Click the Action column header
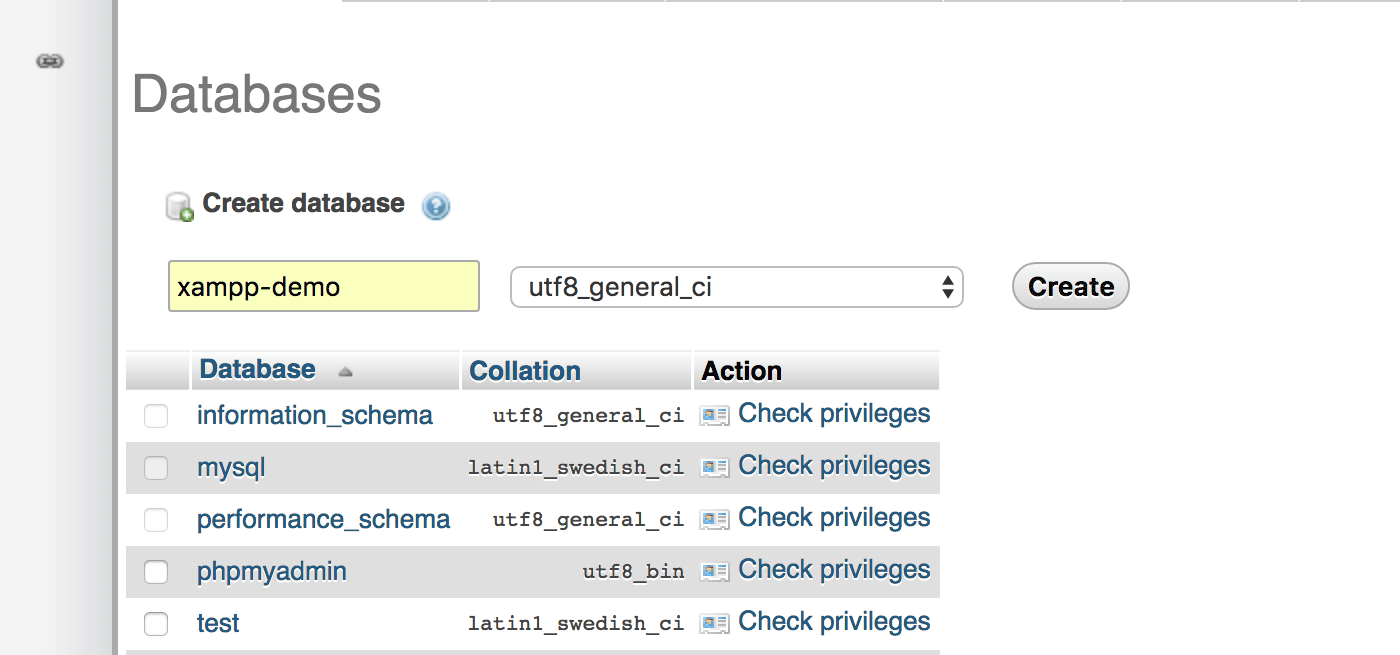The width and height of the screenshot is (1400, 655). (742, 371)
